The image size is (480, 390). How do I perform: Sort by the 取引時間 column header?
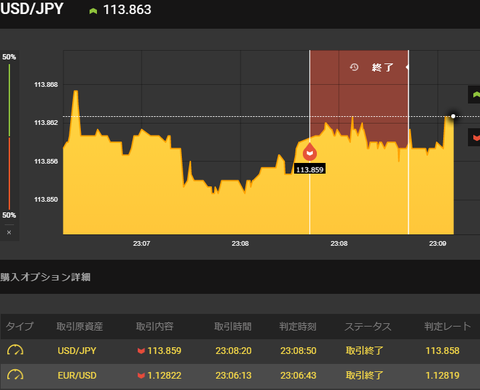(x=233, y=326)
